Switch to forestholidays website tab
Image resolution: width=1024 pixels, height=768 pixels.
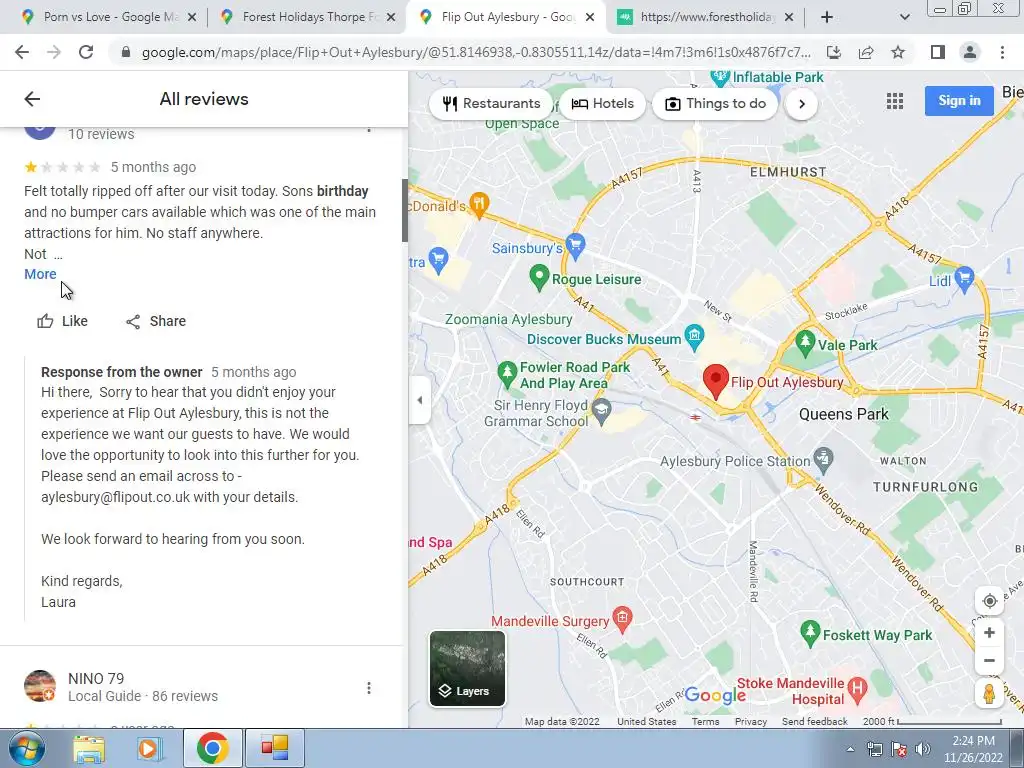pyautogui.click(x=704, y=17)
